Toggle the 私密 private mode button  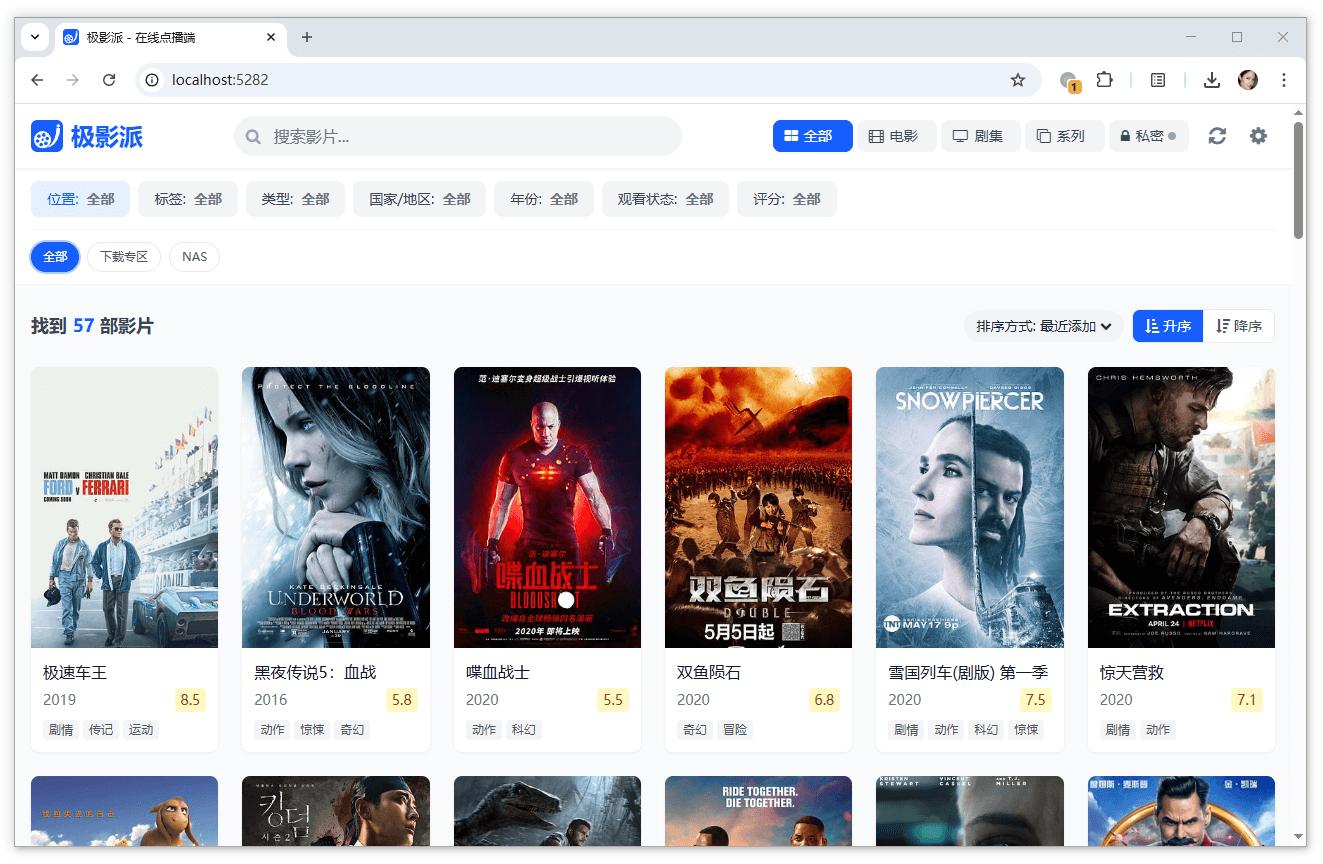click(1148, 136)
